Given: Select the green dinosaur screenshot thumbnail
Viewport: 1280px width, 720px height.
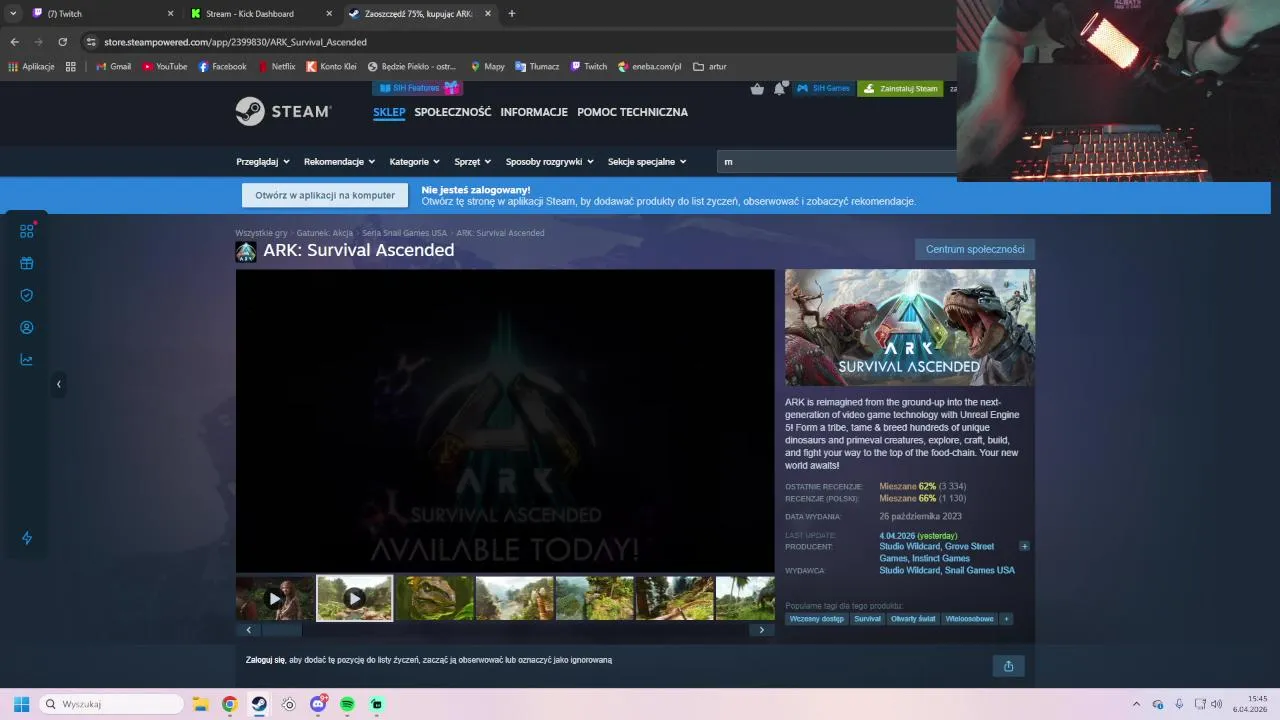Looking at the screenshot, I should pyautogui.click(x=434, y=598).
